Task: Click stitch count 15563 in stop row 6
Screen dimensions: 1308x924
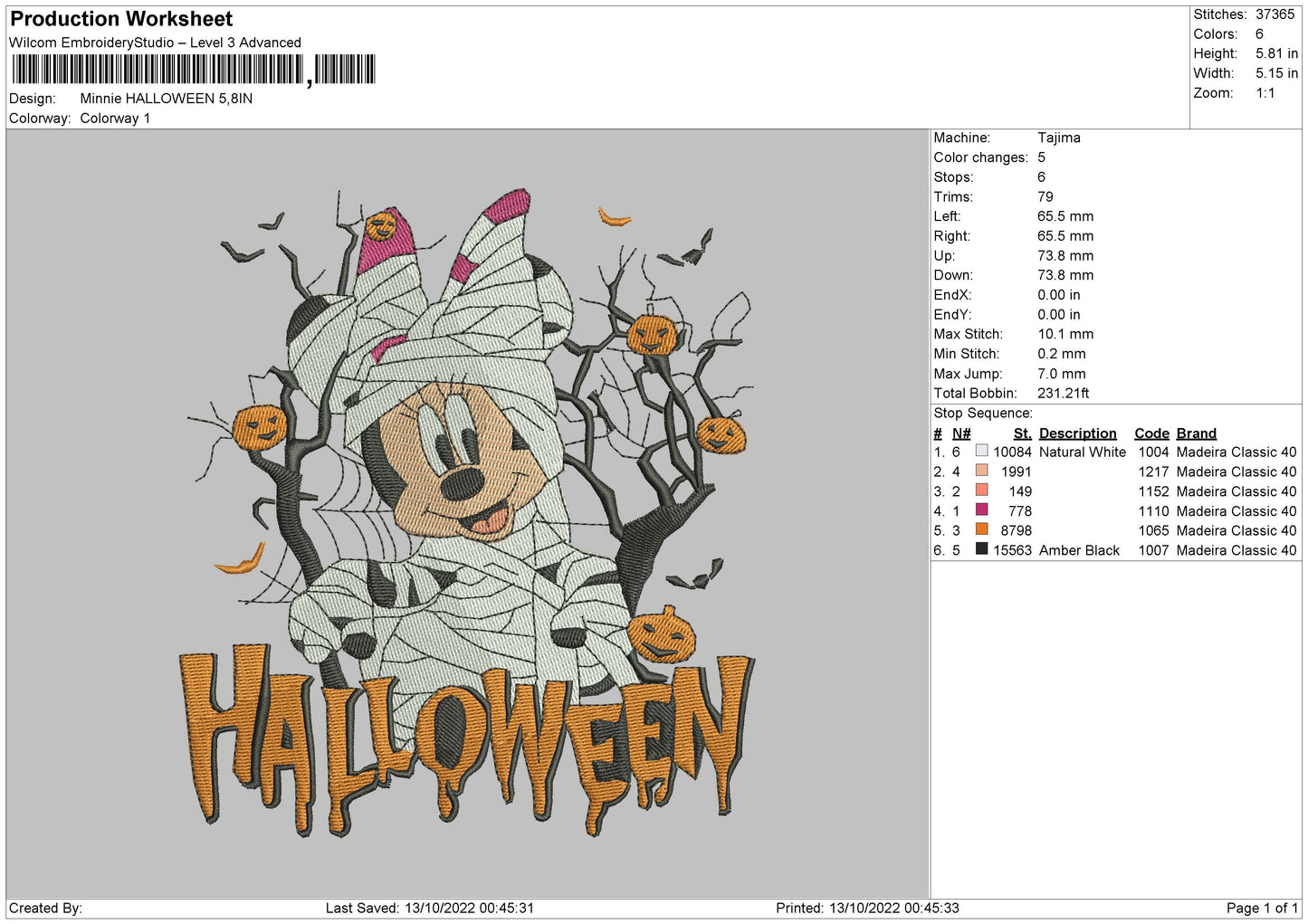Action: tap(1012, 550)
